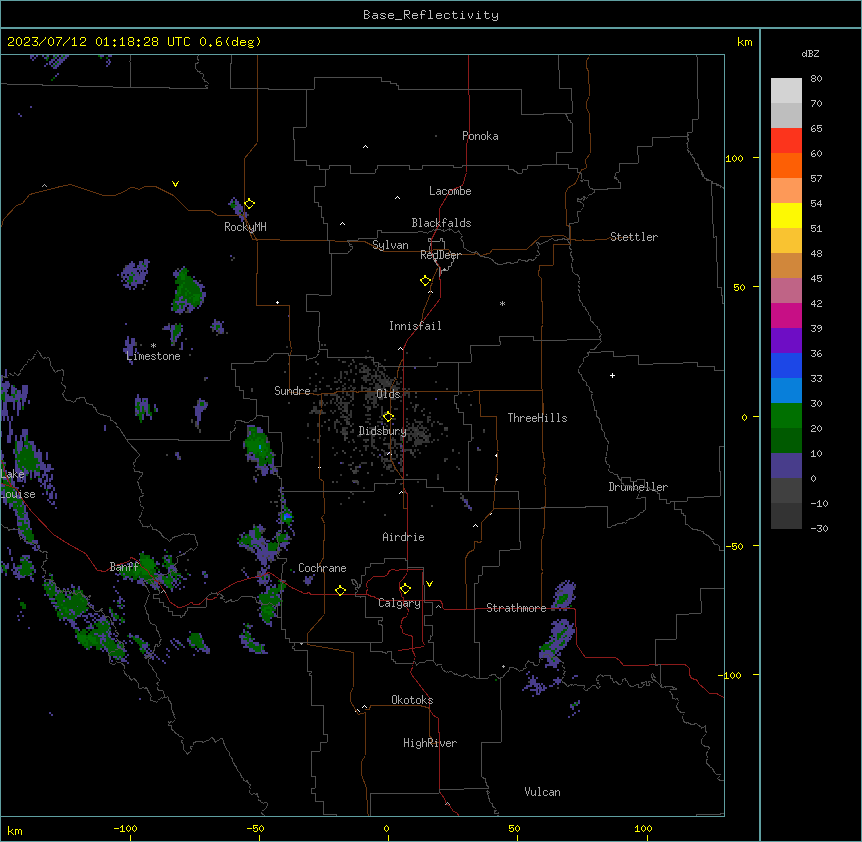Click the Base_Reflectivity title
This screenshot has height=842, width=862.
[x=431, y=15]
